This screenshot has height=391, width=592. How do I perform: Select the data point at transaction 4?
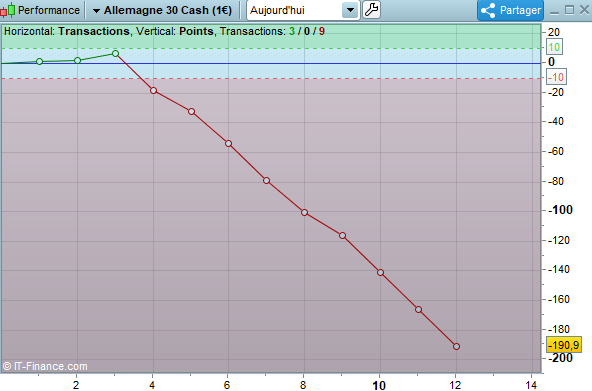[x=153, y=91]
